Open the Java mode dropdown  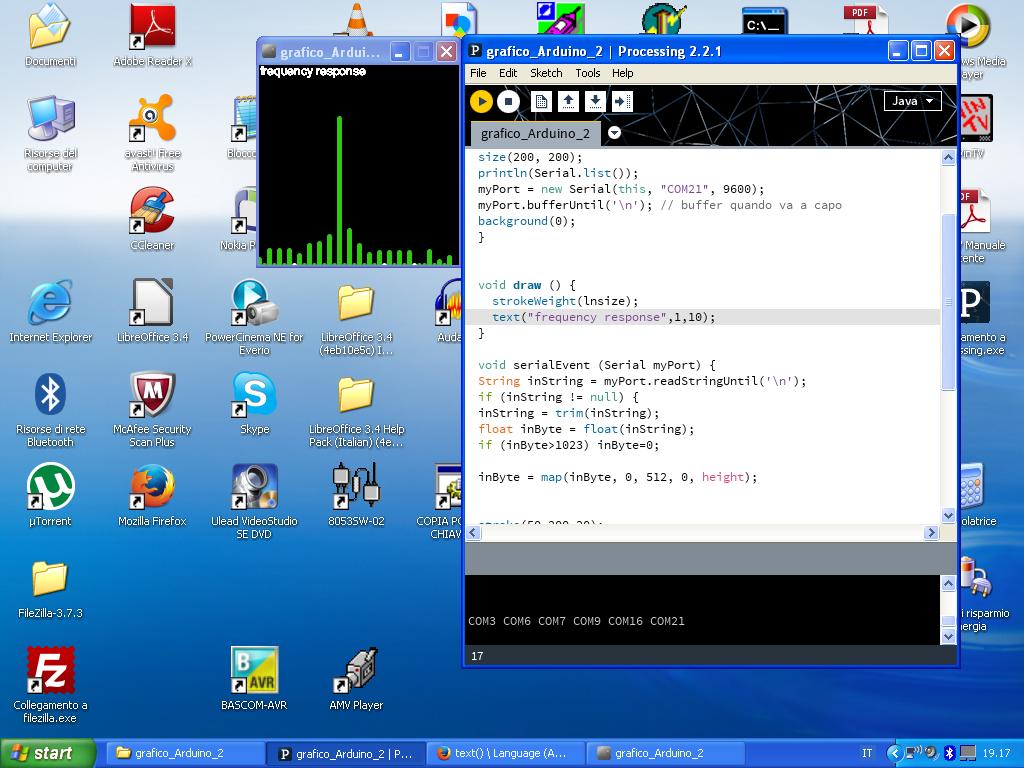[x=912, y=101]
